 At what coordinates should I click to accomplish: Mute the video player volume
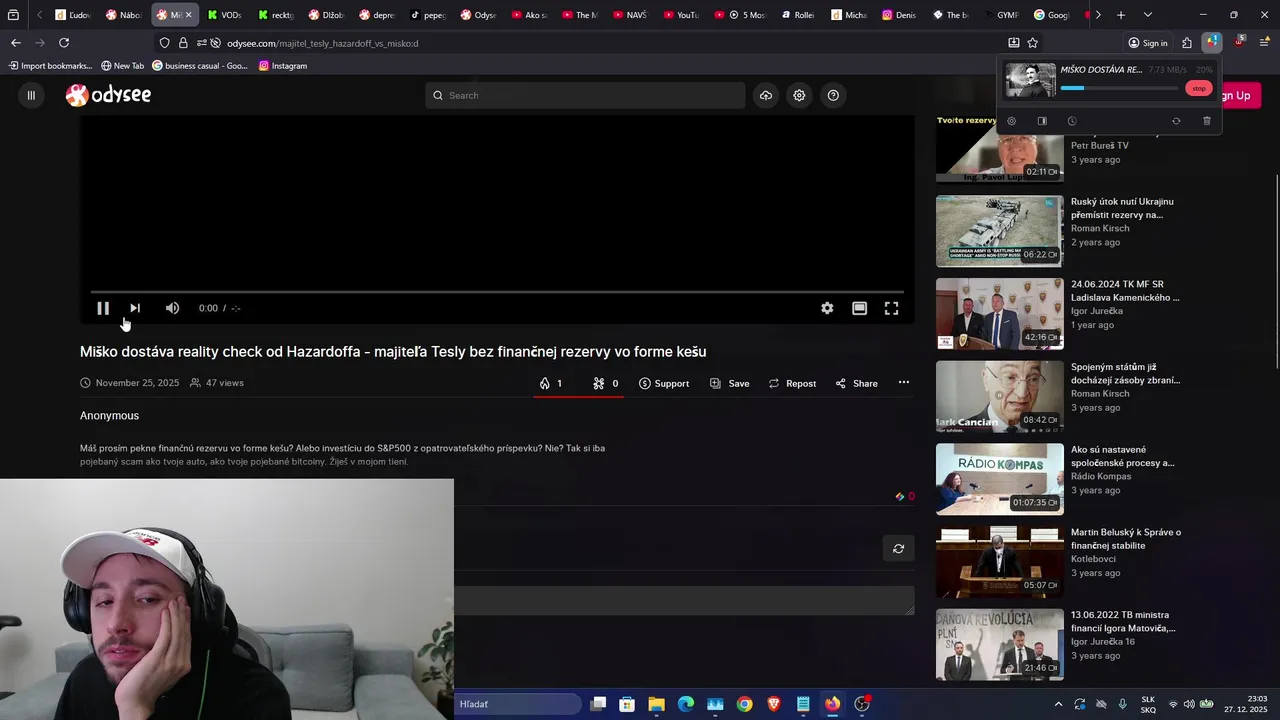pyautogui.click(x=172, y=308)
